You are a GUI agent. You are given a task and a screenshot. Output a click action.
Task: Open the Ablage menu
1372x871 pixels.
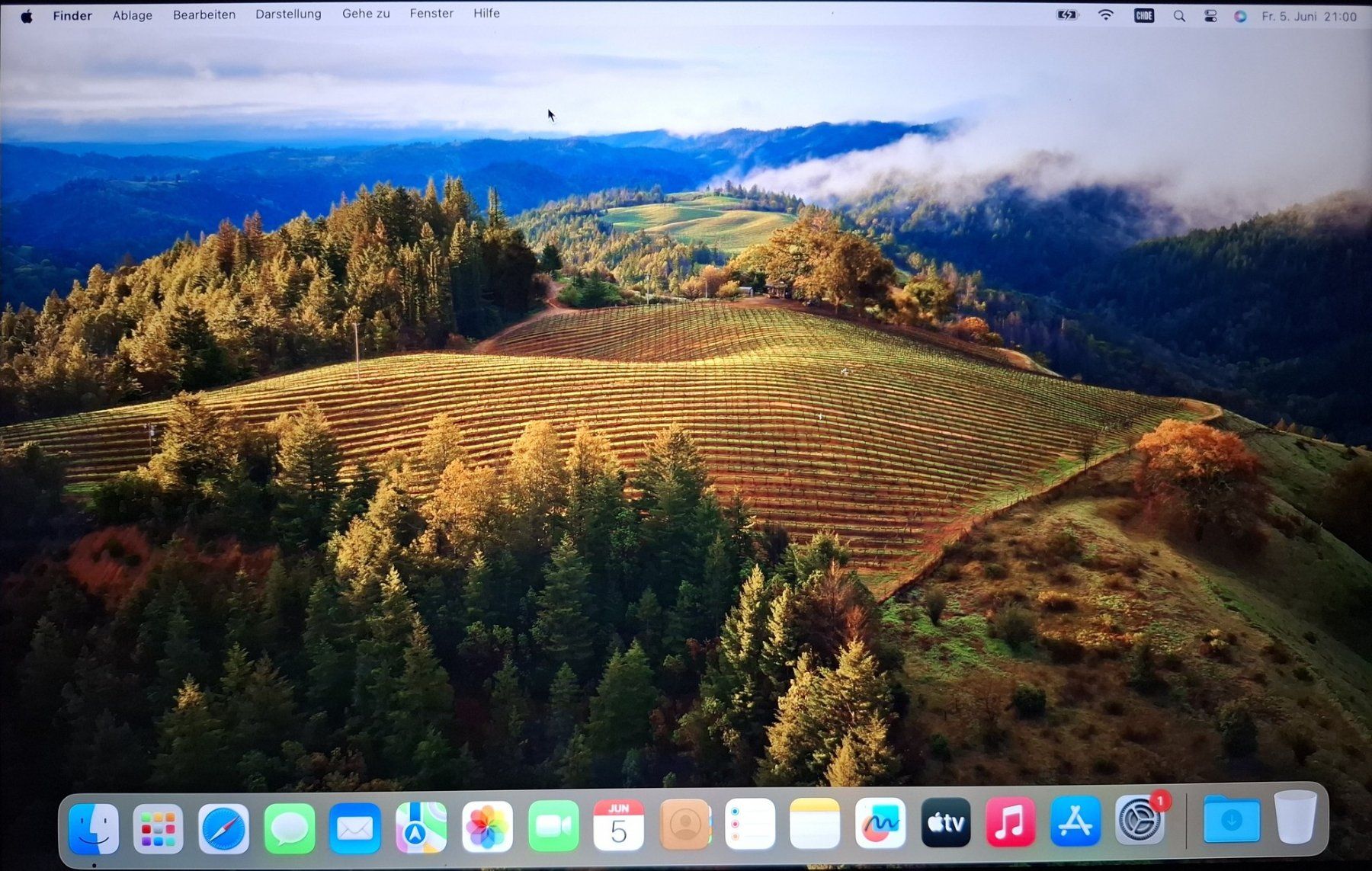pos(133,15)
